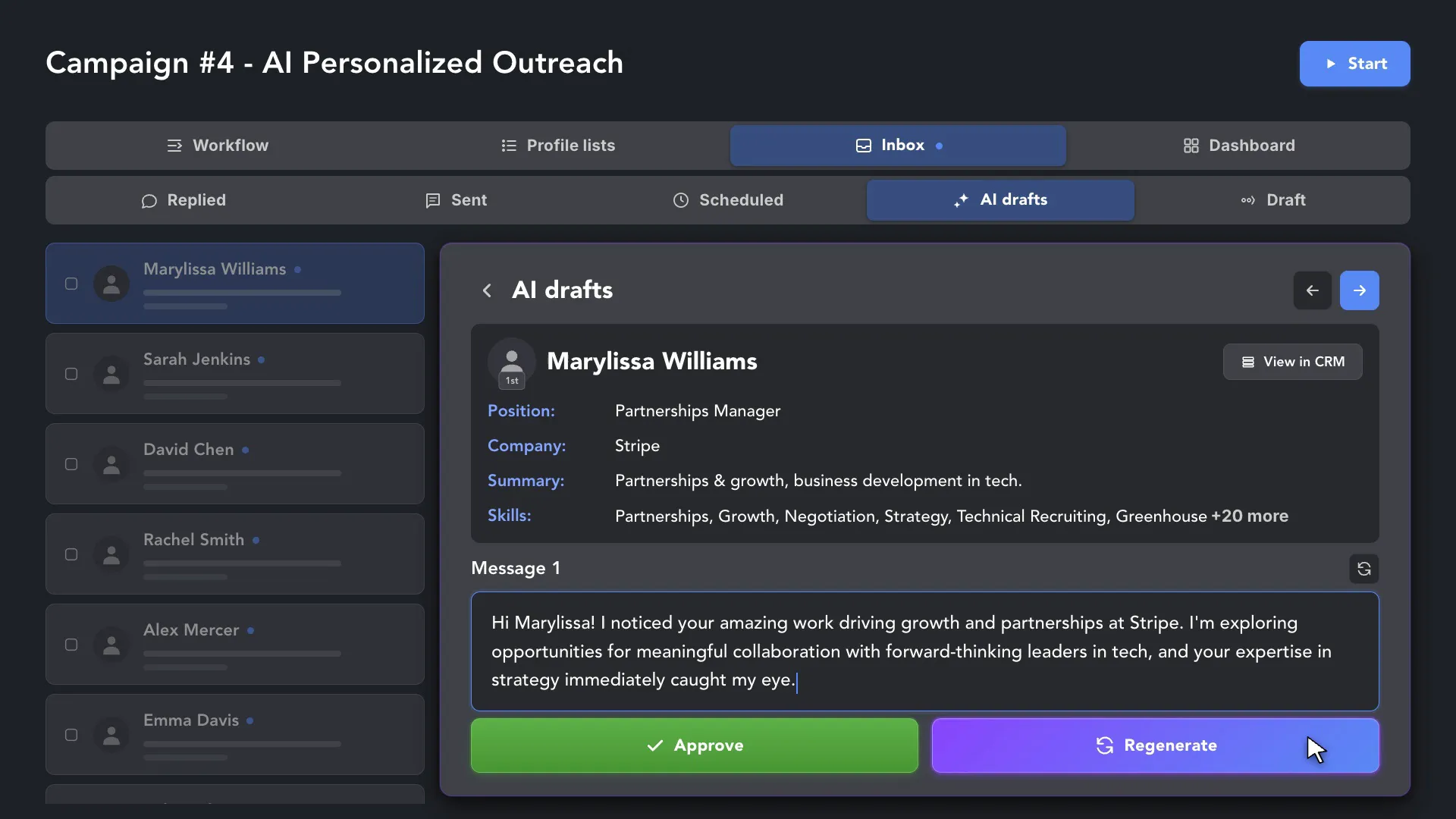Click the checkmark icon on Approve
Screen dimensions: 1456x819
(655, 745)
